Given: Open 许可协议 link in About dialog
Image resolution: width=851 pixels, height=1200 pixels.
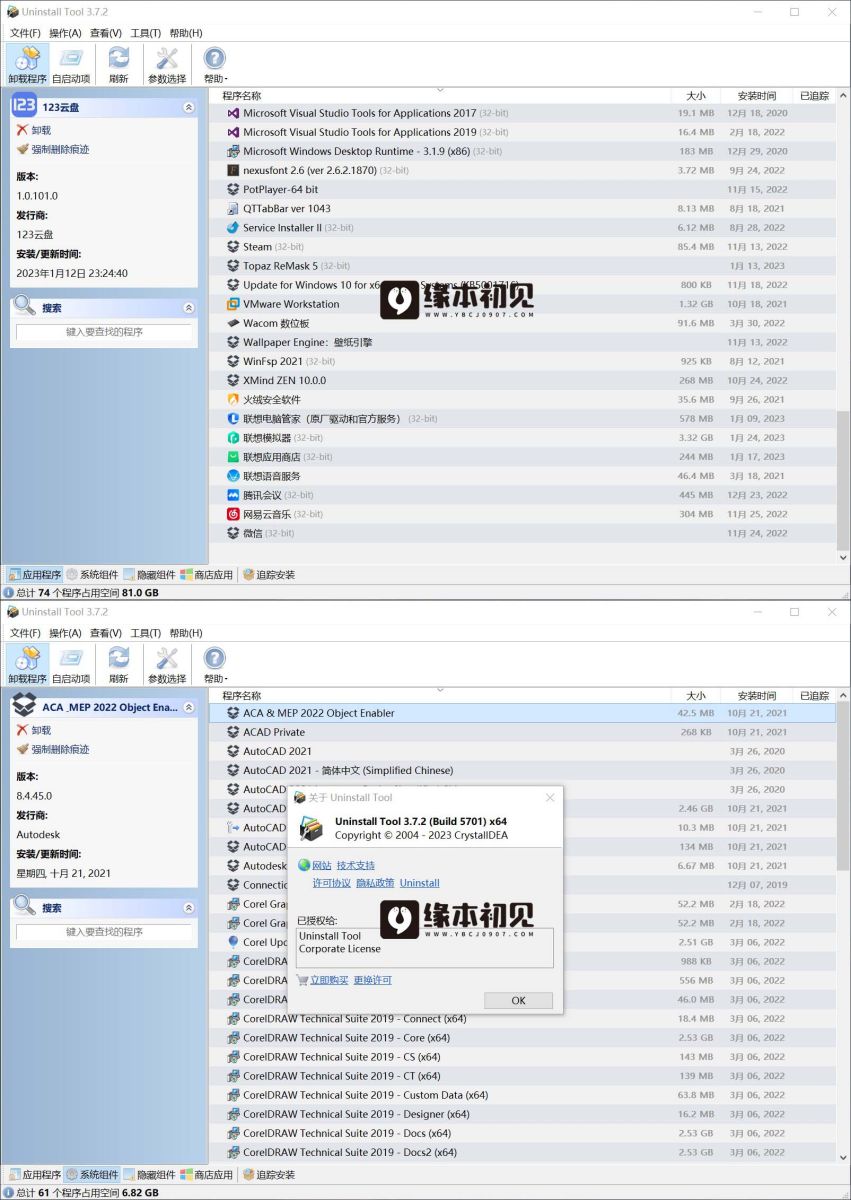Looking at the screenshot, I should point(332,883).
